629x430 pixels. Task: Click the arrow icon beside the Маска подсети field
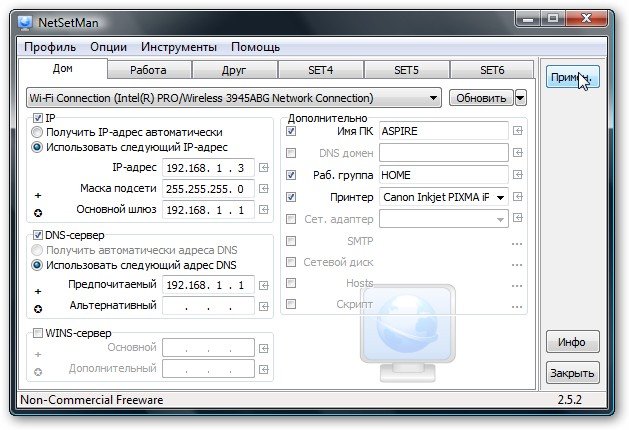click(264, 188)
